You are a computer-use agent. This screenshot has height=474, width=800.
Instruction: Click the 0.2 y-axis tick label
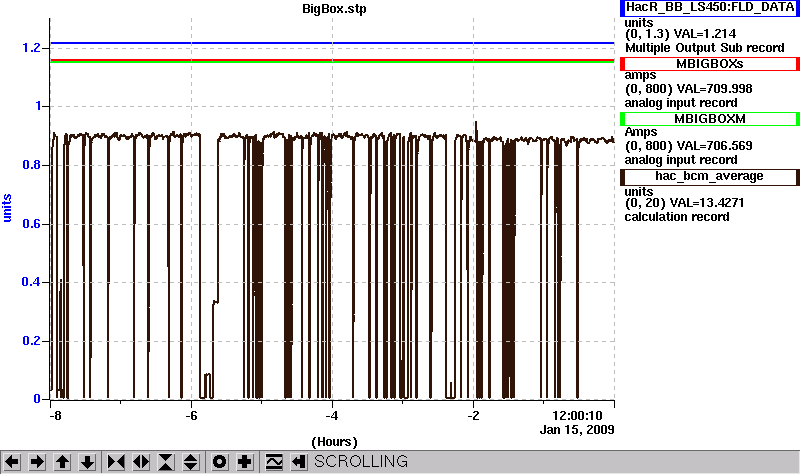click(31, 341)
